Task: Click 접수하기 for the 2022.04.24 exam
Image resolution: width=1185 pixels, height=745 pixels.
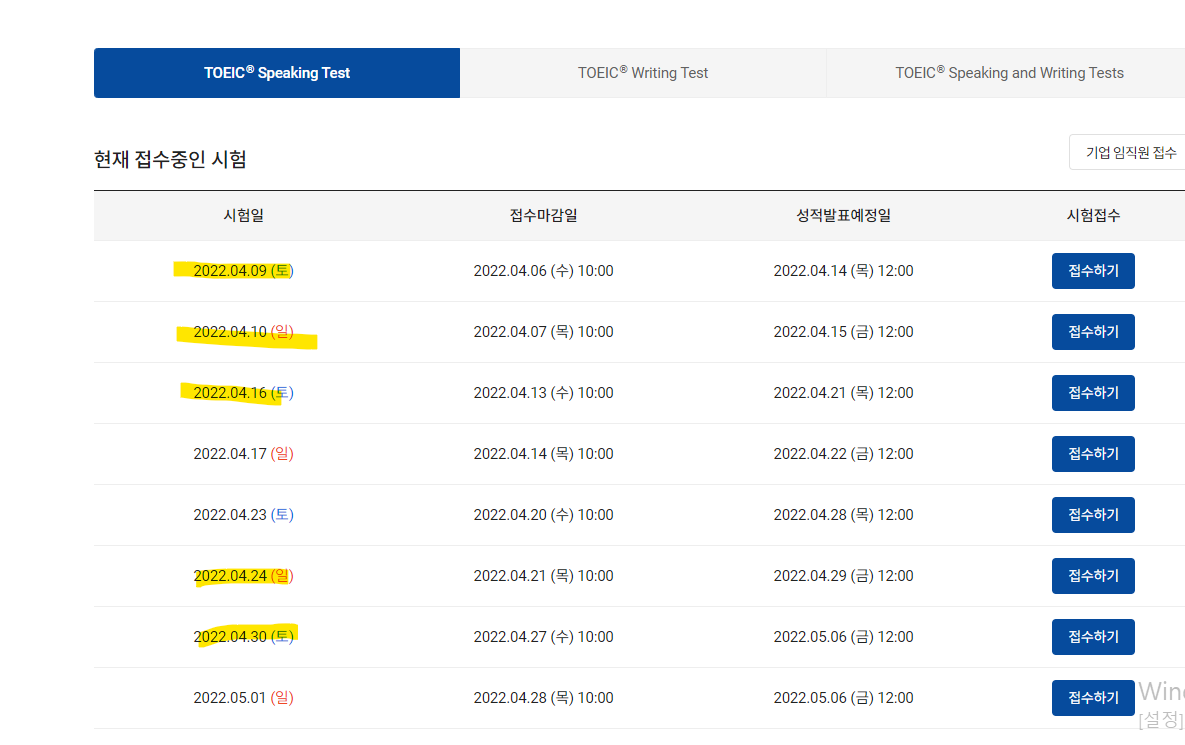Action: (1093, 576)
